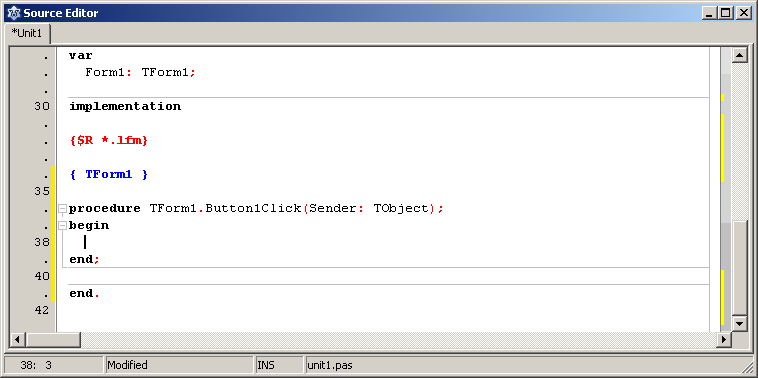Click the status bar resize grip

746,367
